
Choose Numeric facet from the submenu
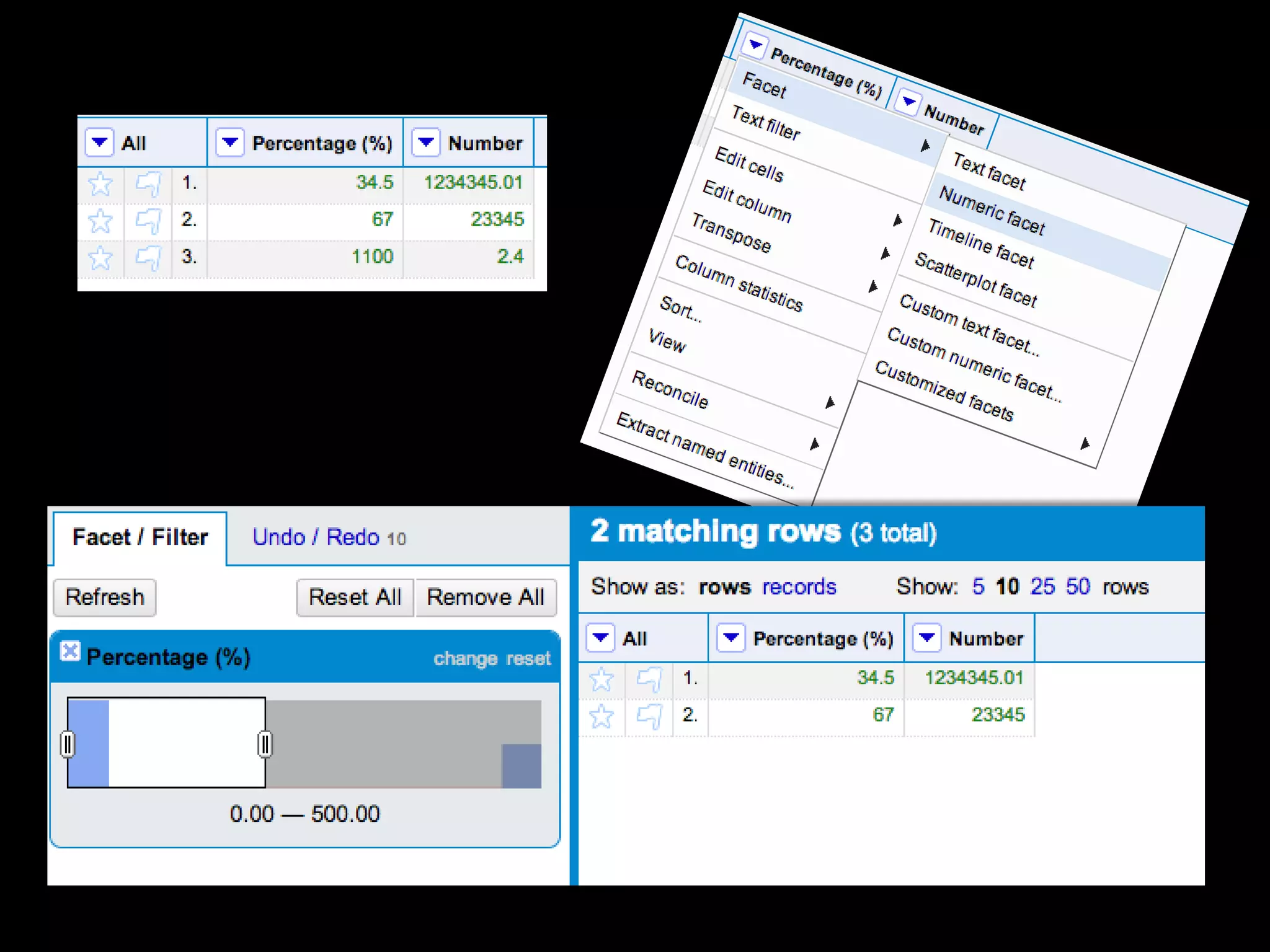coord(992,211)
